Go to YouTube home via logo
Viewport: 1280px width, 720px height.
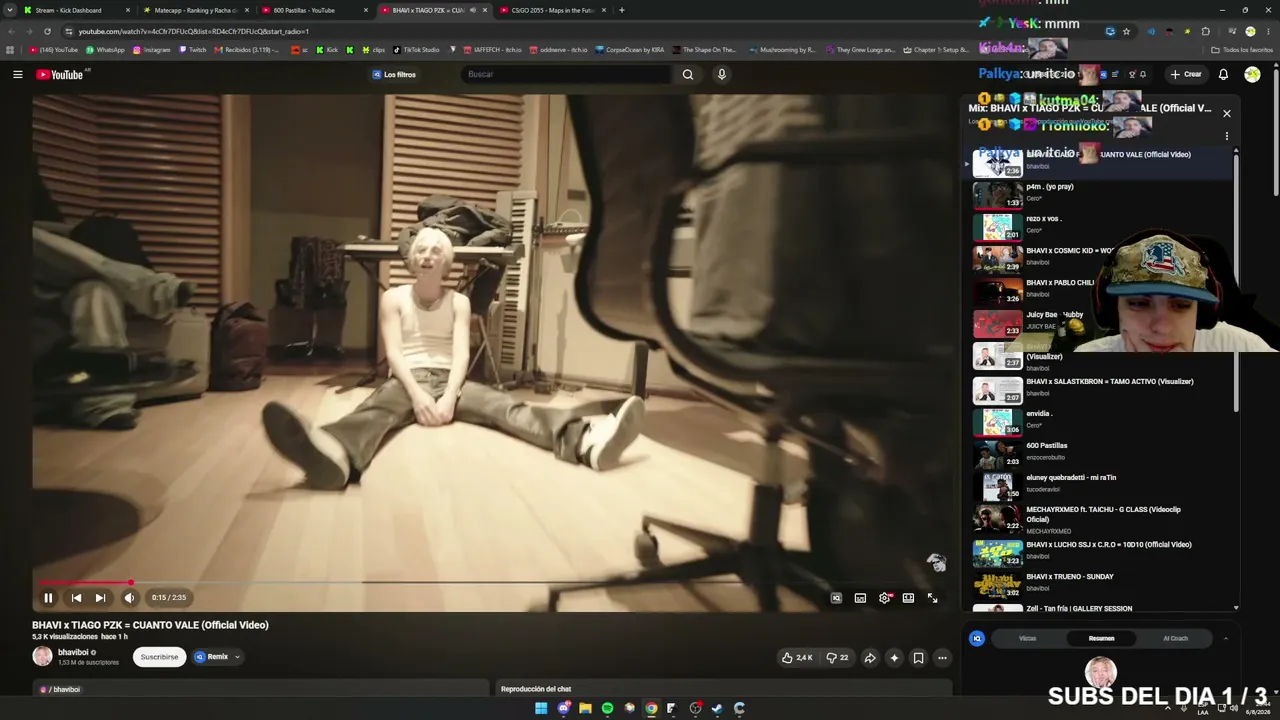tap(60, 74)
